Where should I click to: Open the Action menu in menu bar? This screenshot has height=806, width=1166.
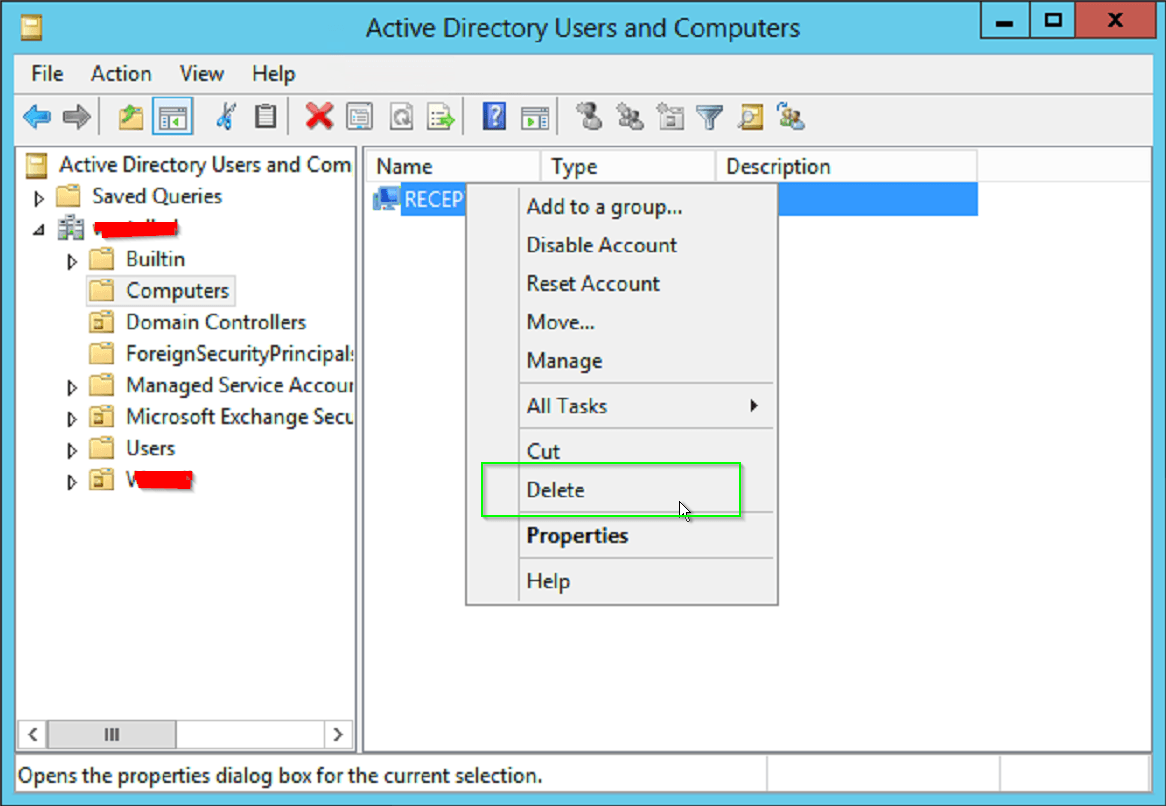pos(121,74)
